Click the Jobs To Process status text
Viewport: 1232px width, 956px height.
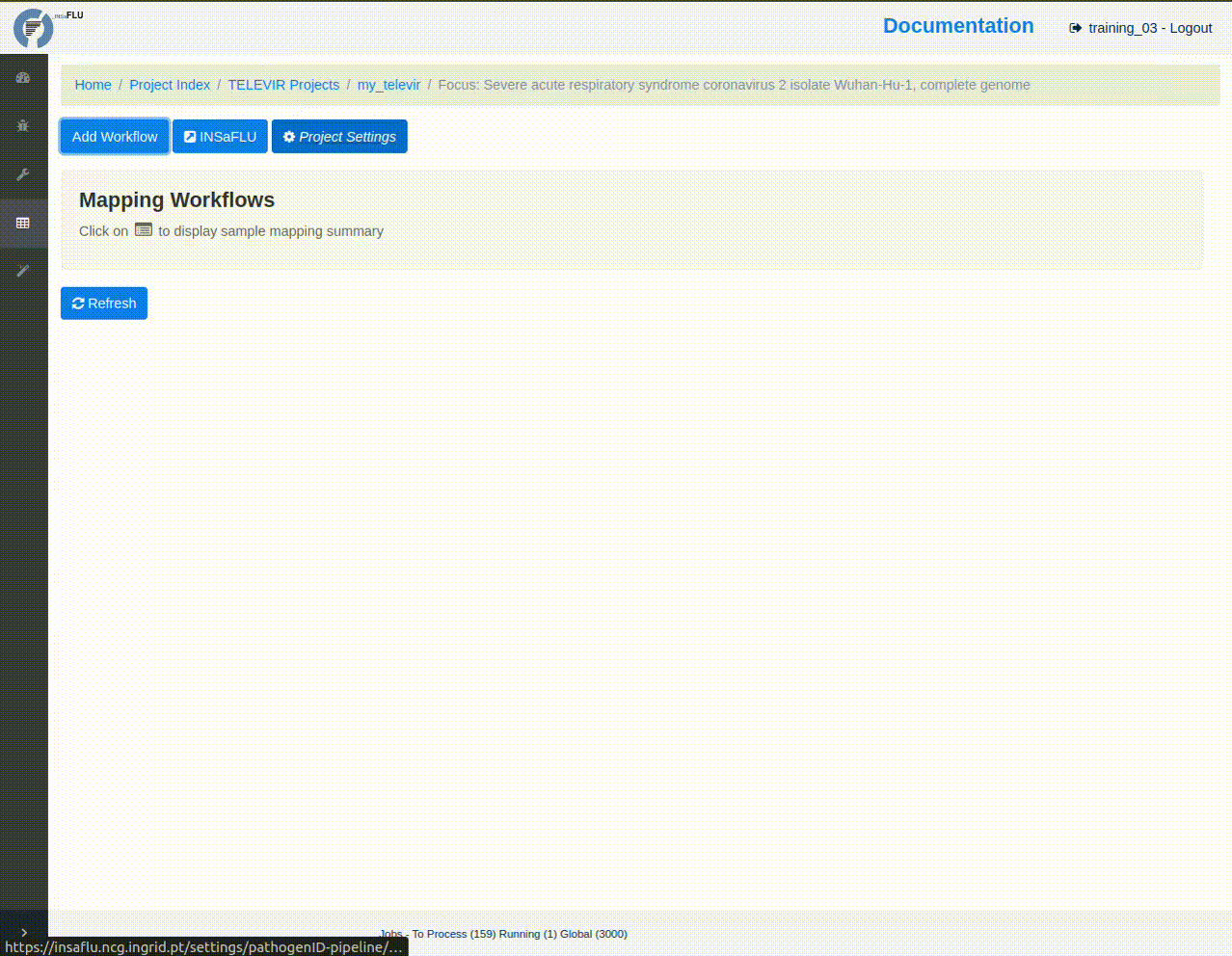(x=503, y=934)
